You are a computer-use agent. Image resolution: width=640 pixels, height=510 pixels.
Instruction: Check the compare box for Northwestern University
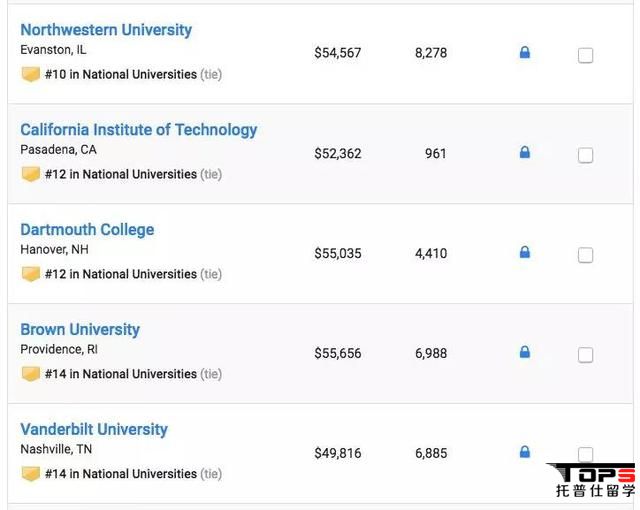pyautogui.click(x=585, y=55)
